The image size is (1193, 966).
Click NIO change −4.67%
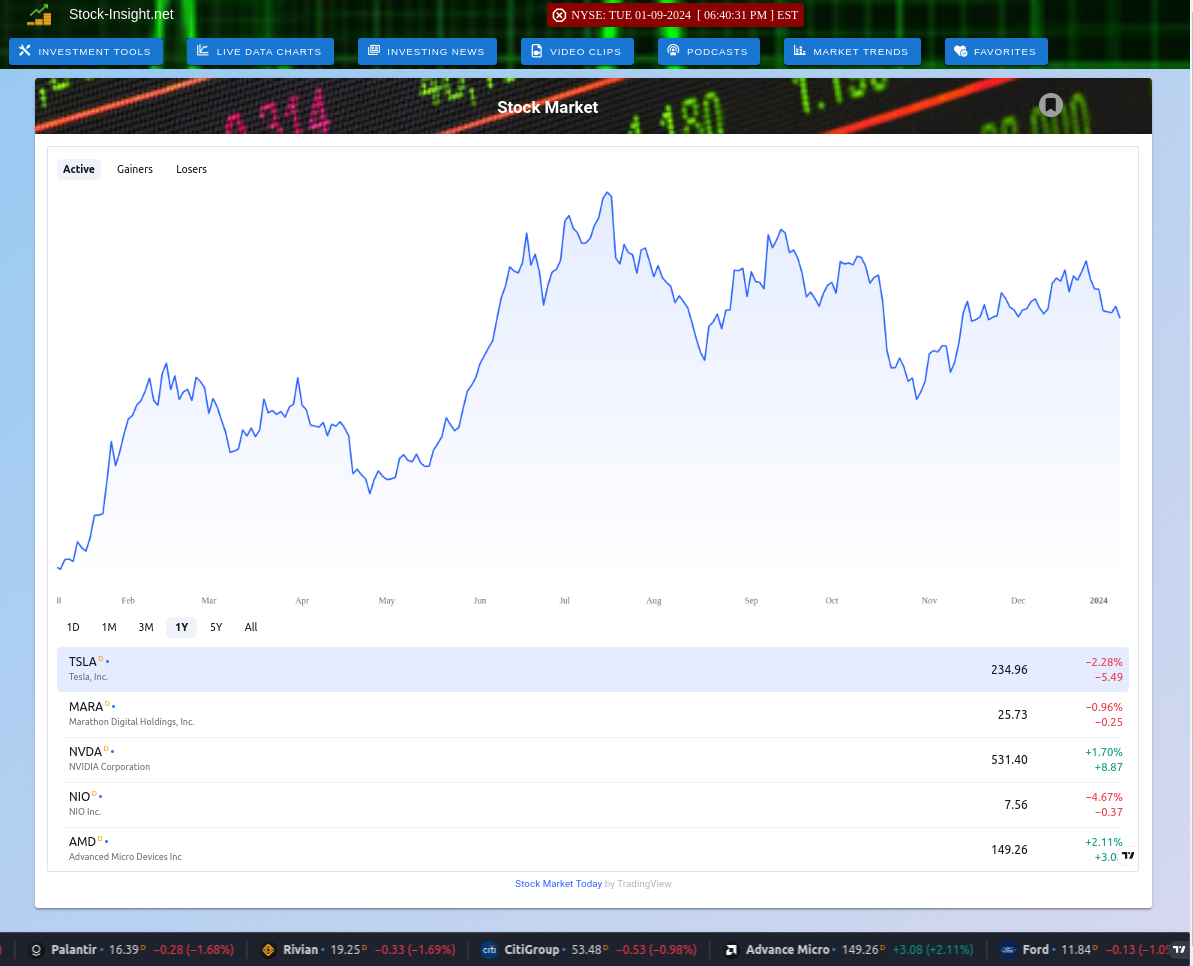1103,797
